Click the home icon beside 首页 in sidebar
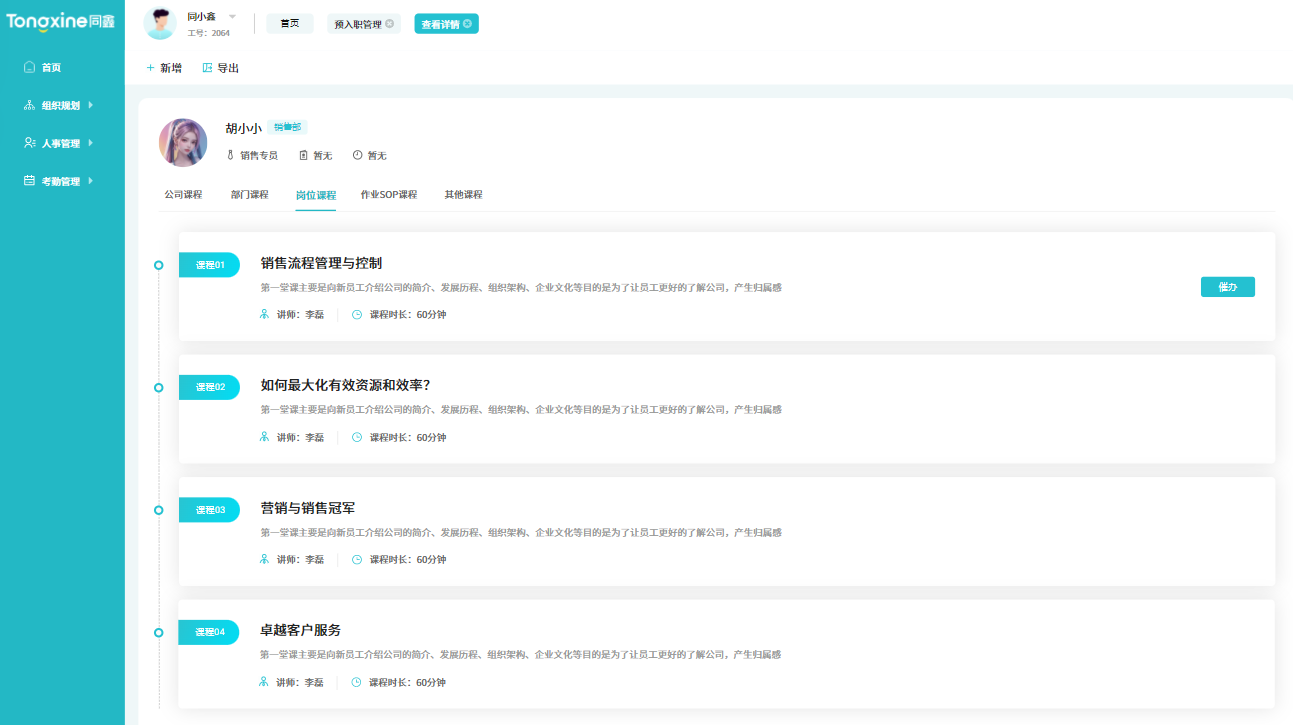 pos(28,67)
